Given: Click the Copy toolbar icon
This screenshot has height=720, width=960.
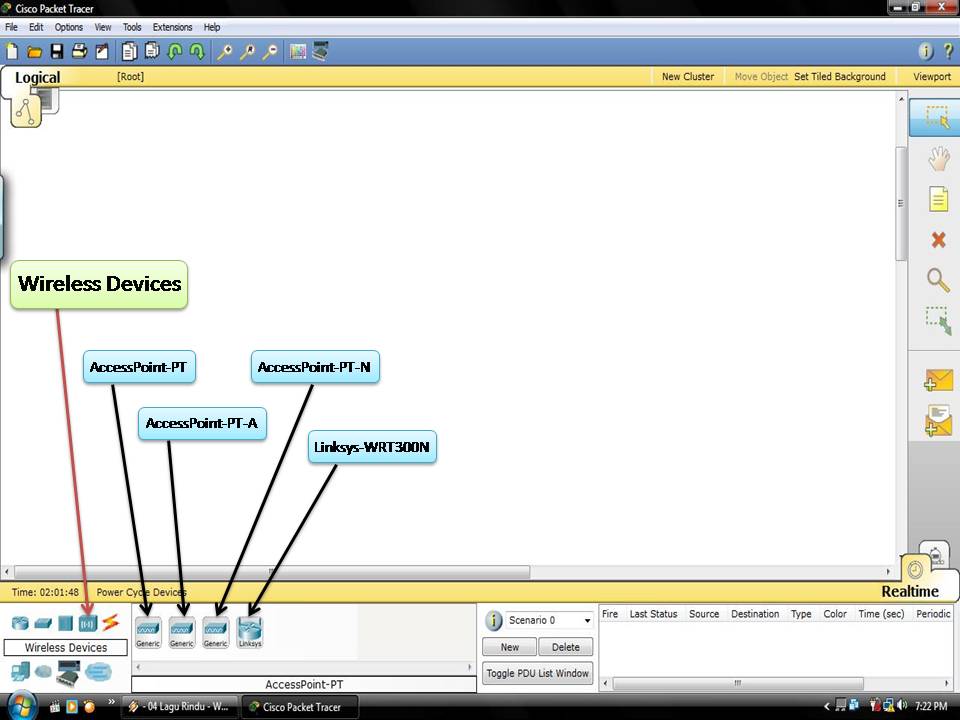Looking at the screenshot, I should point(129,51).
